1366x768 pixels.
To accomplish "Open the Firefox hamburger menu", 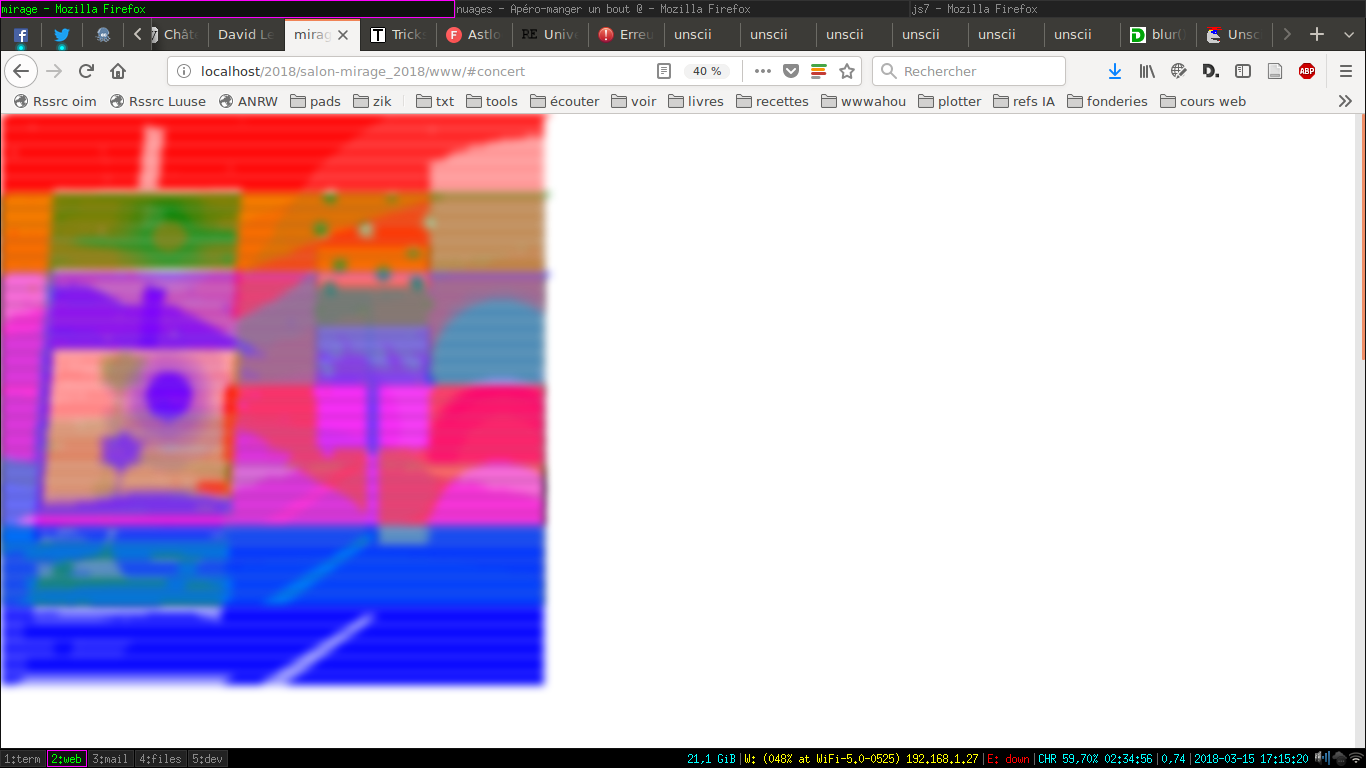I will [x=1346, y=71].
